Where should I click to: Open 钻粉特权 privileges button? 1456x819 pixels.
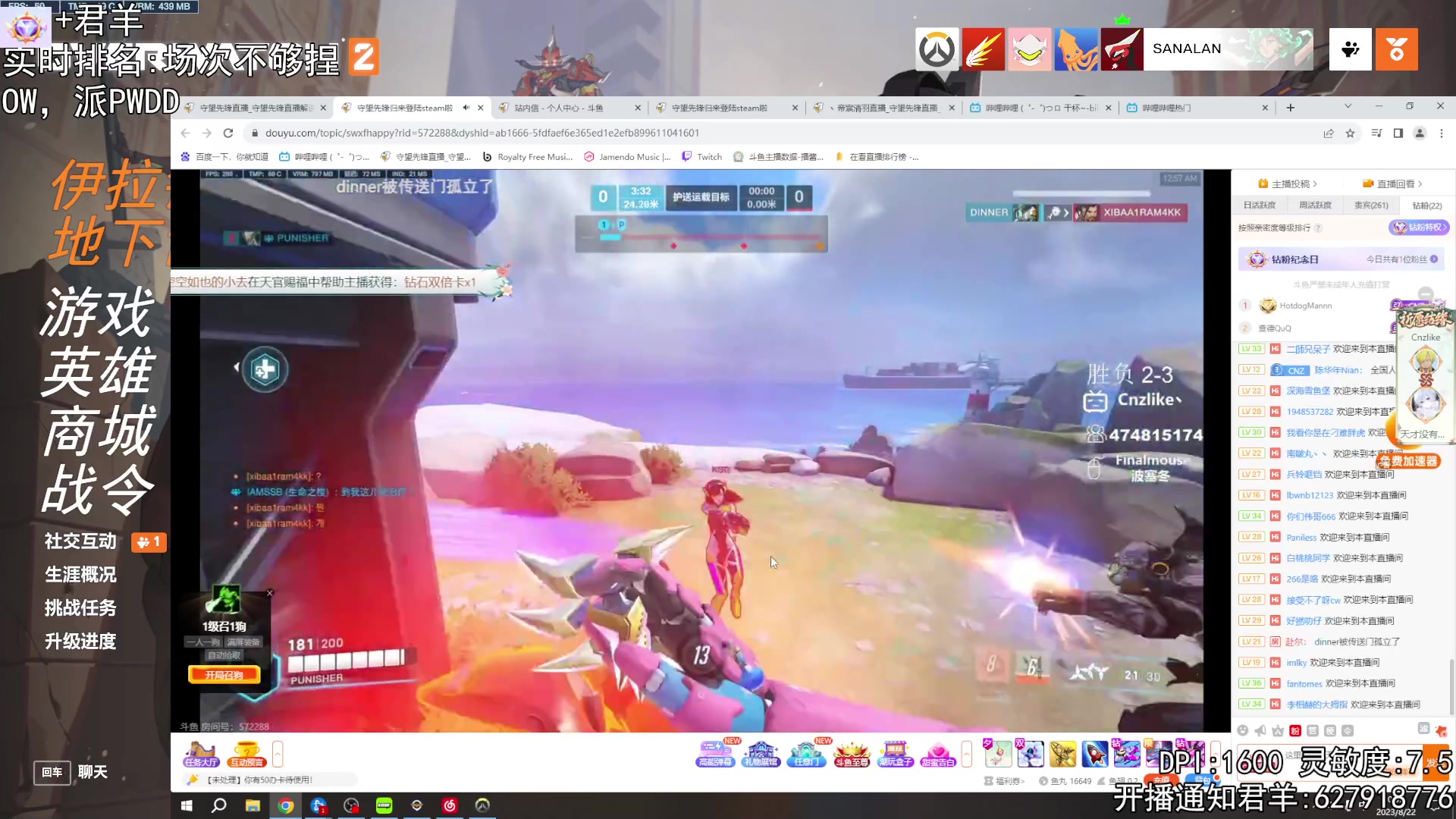(1420, 227)
